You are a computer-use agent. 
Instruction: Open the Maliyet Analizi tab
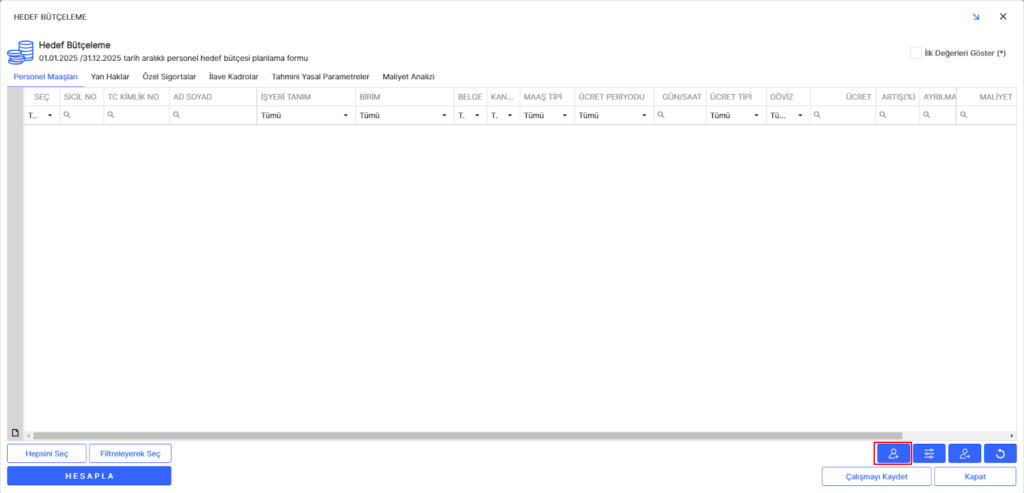pos(408,76)
